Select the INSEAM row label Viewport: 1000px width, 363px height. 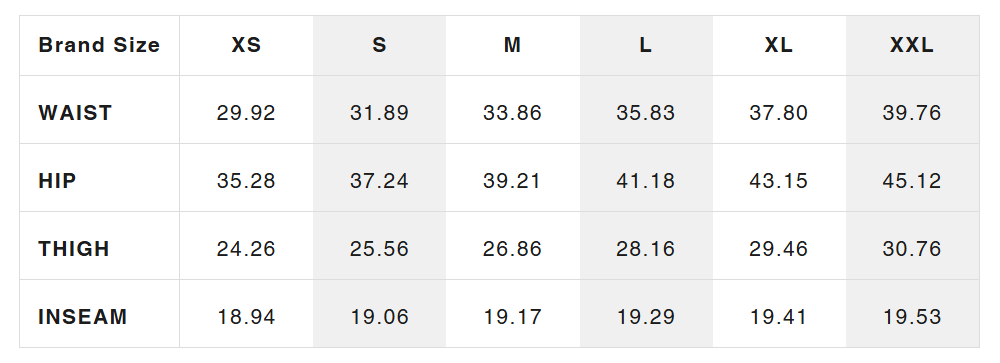tap(83, 317)
